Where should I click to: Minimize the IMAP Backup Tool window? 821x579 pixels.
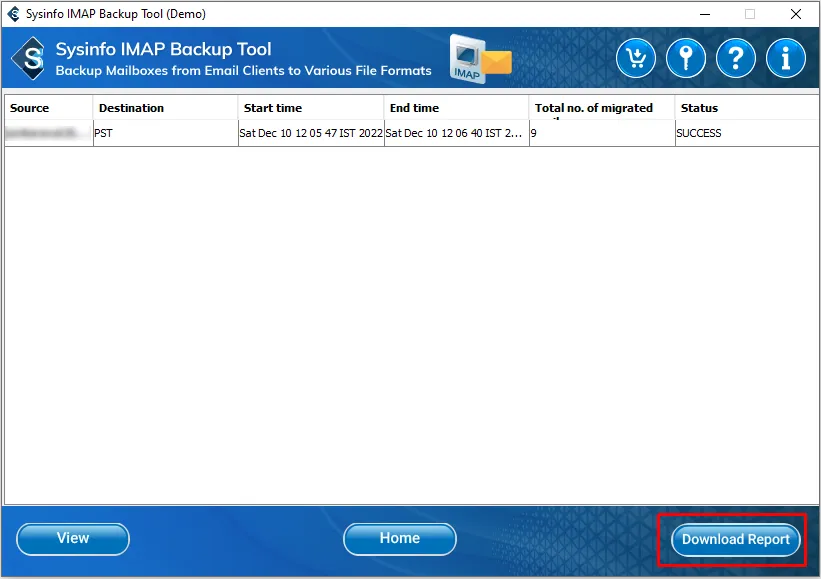click(x=704, y=14)
